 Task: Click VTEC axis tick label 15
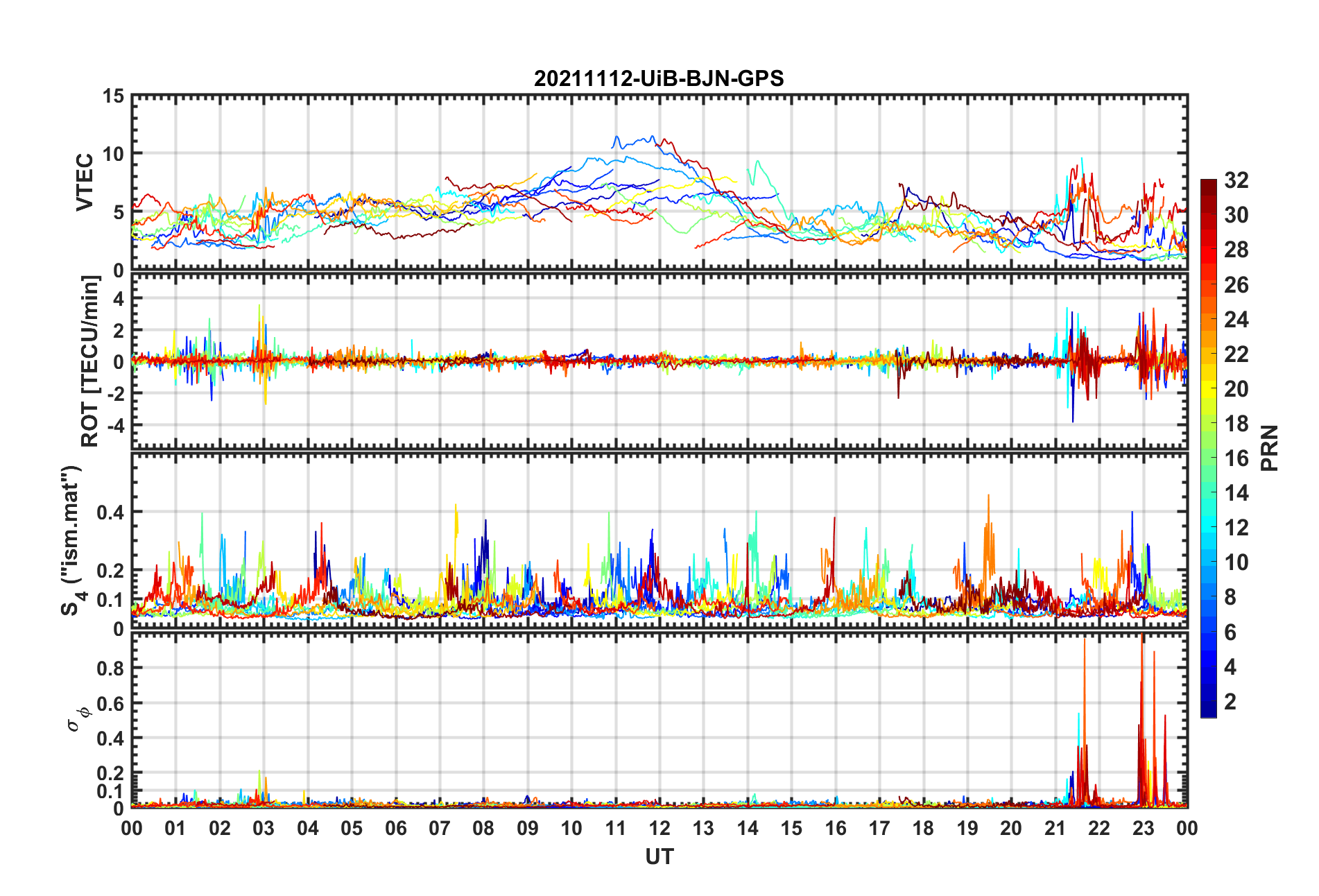[x=114, y=96]
